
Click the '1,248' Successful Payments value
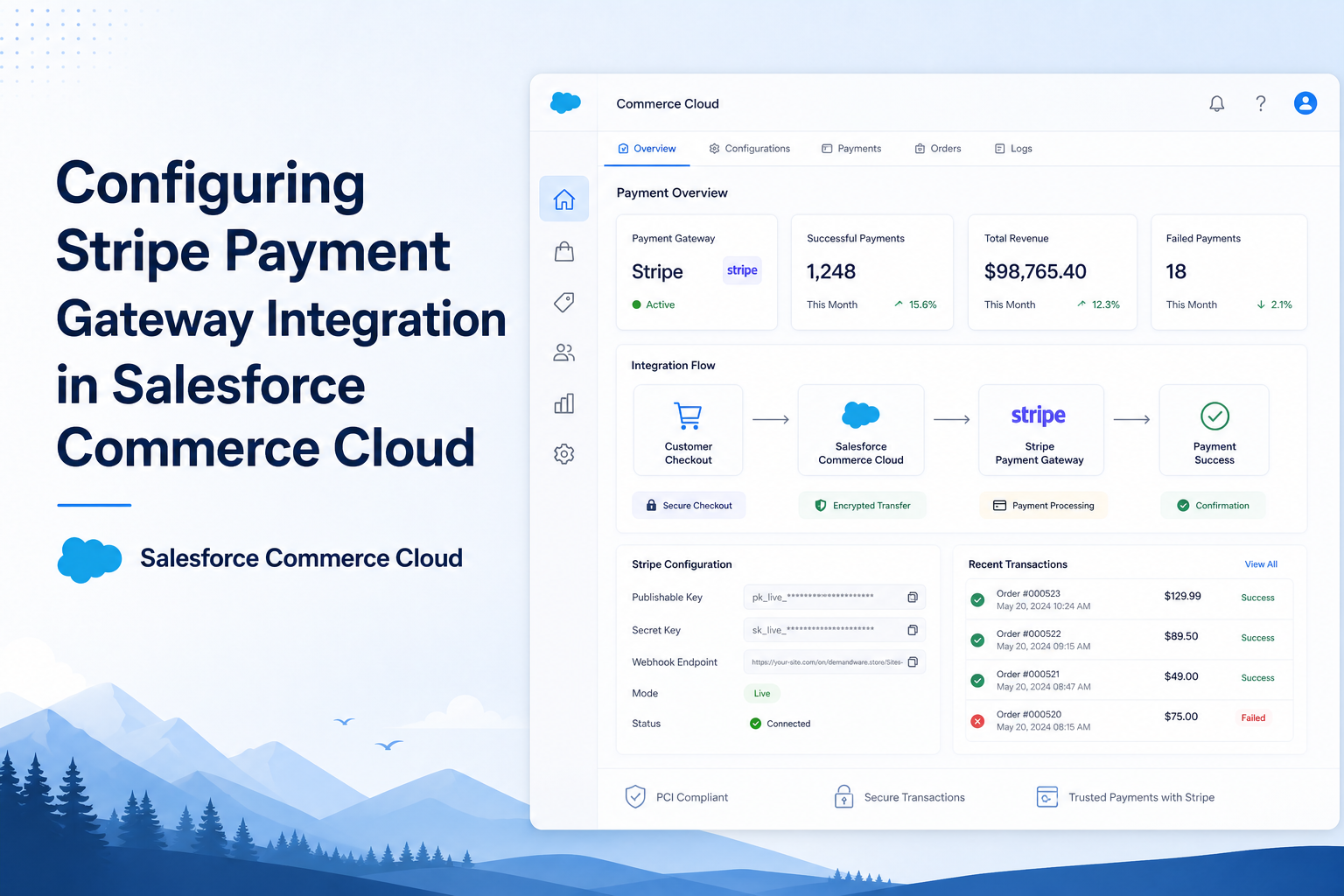point(831,271)
